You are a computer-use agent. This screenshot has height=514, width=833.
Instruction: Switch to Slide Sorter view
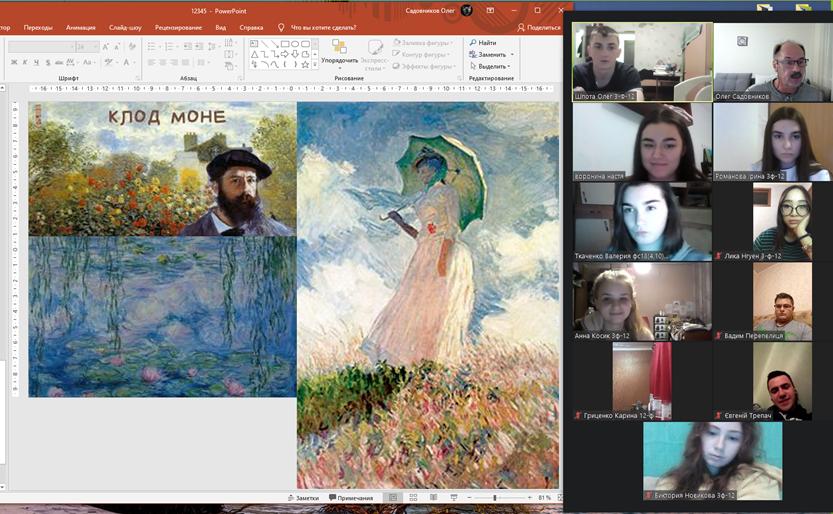pyautogui.click(x=413, y=498)
